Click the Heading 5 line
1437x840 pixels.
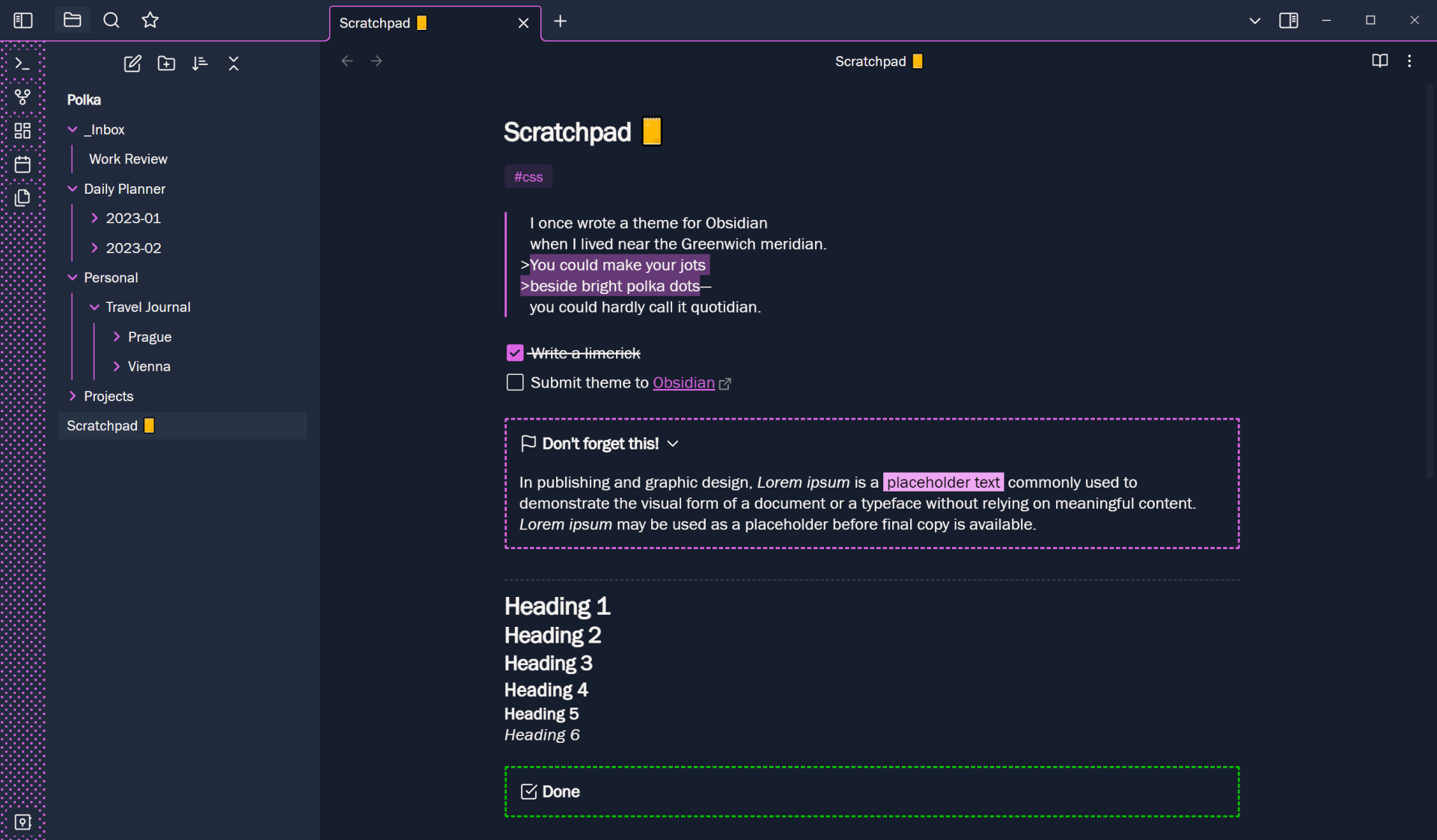(541, 714)
